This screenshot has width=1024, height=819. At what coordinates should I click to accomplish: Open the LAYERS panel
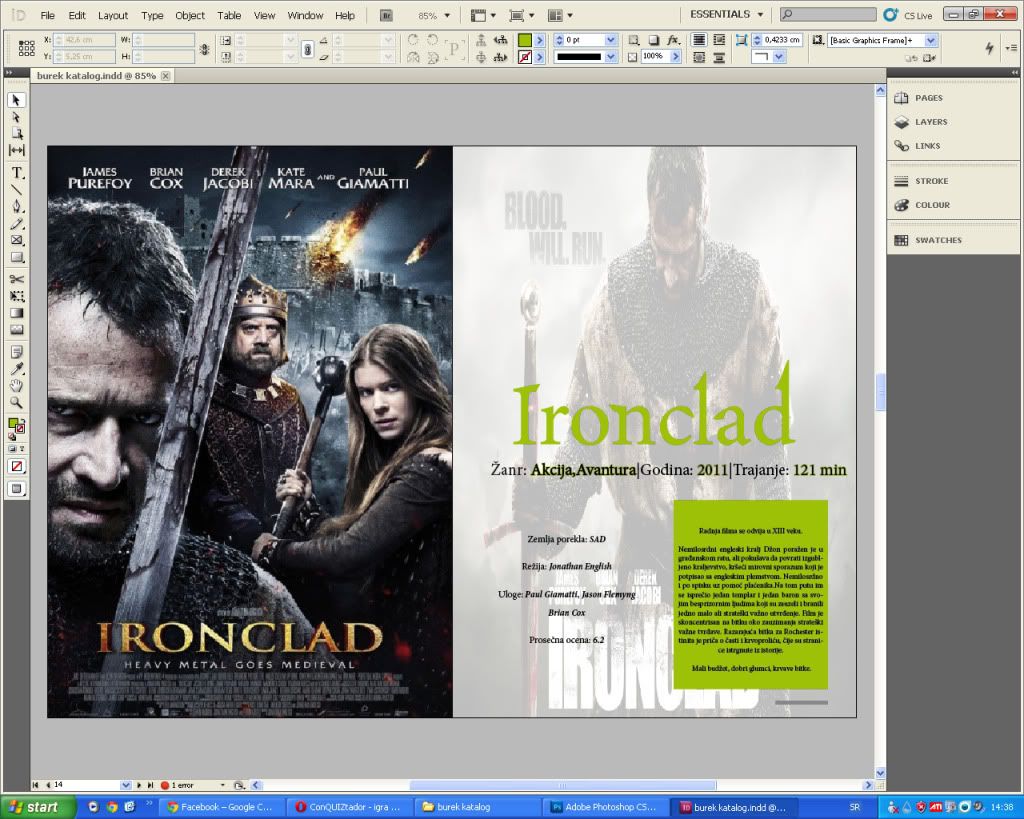pos(931,122)
